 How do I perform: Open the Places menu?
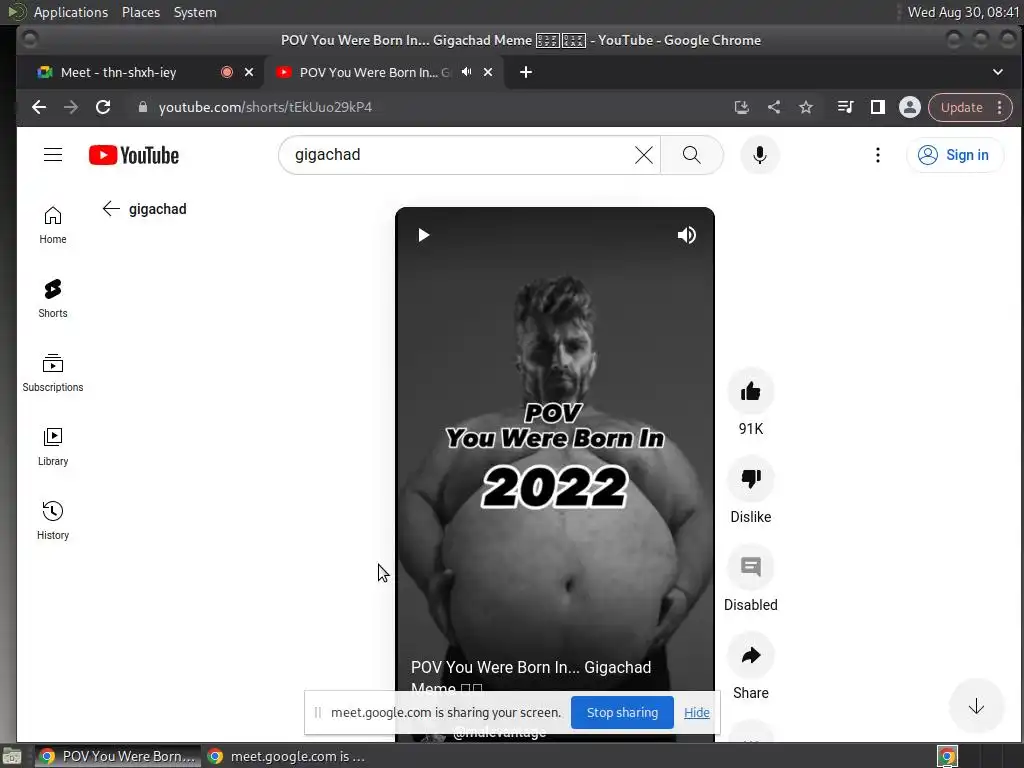click(x=140, y=12)
